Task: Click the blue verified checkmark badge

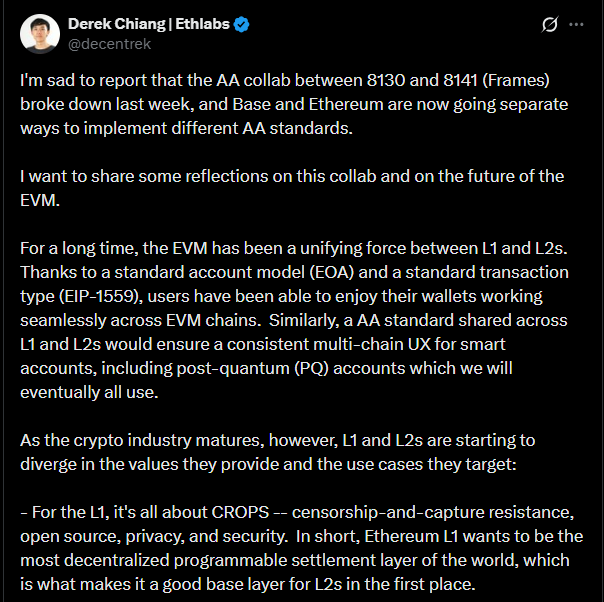Action: click(242, 24)
